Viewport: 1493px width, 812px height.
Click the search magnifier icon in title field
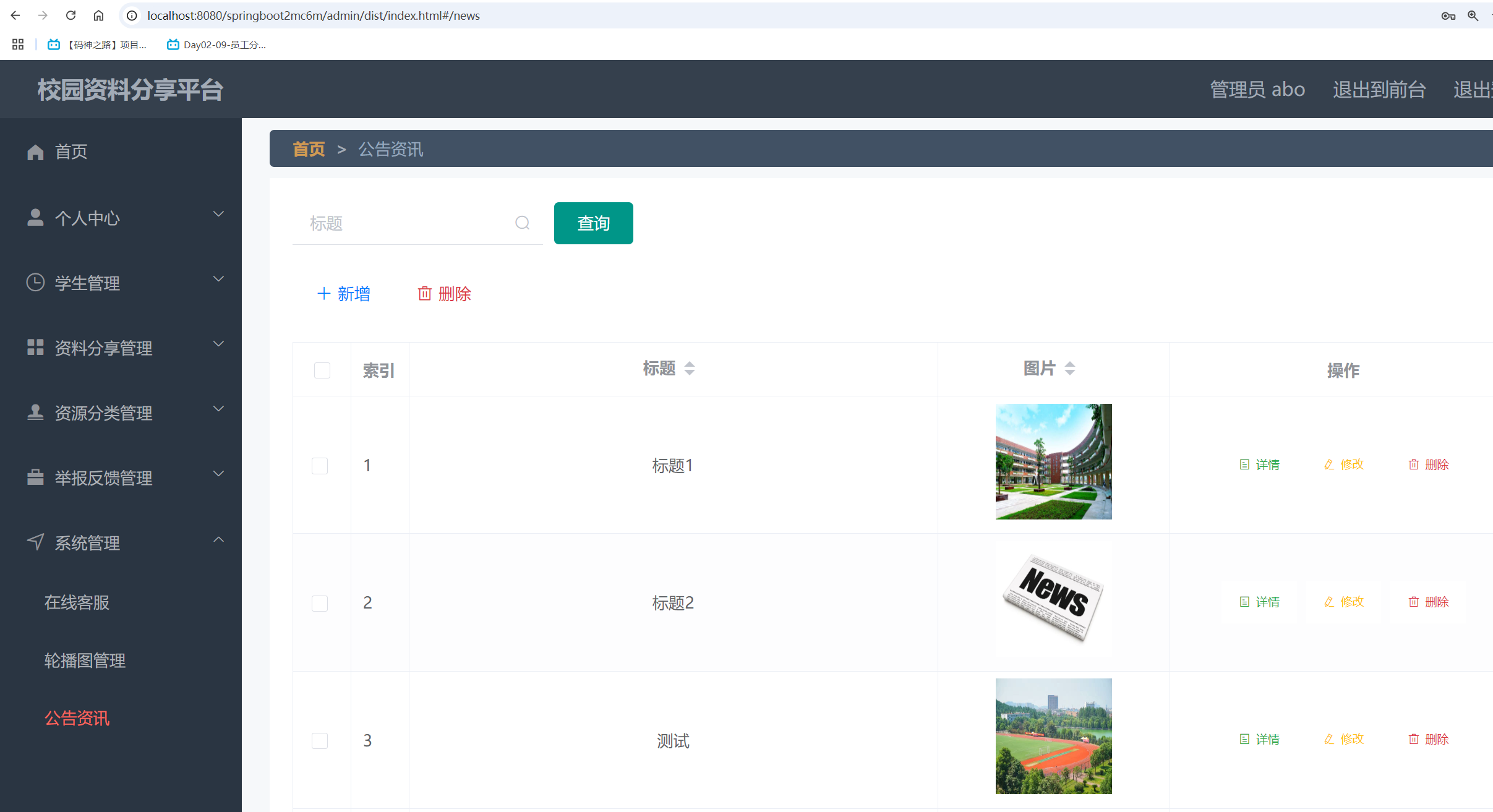point(523,223)
